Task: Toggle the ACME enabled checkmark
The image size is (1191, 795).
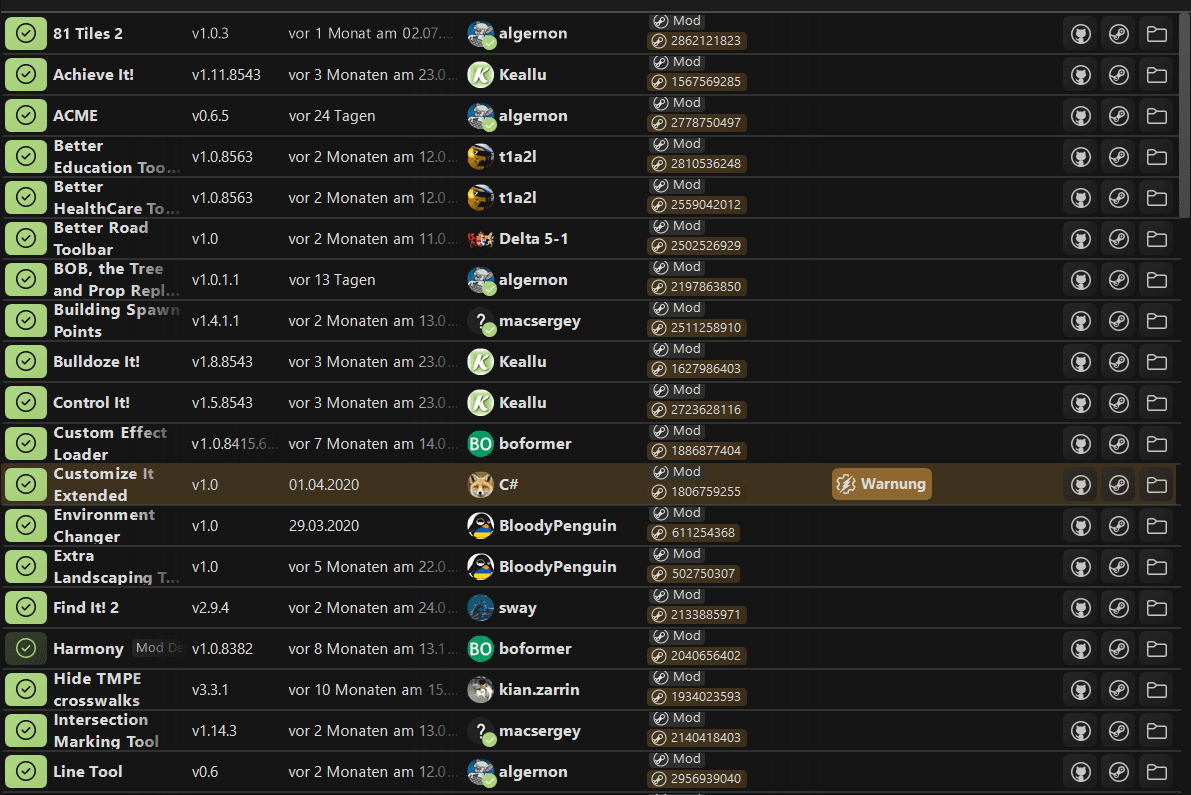Action: [x=26, y=115]
